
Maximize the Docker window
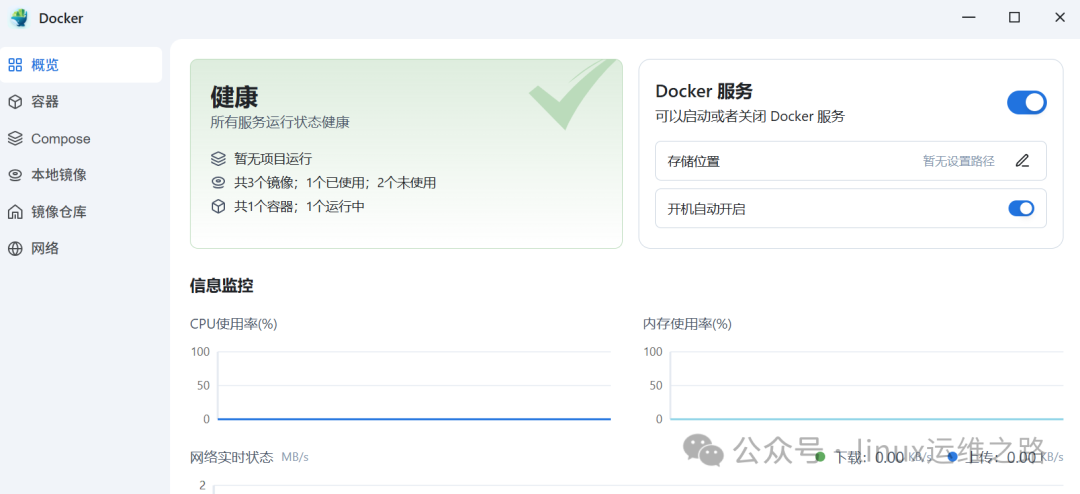[1015, 18]
